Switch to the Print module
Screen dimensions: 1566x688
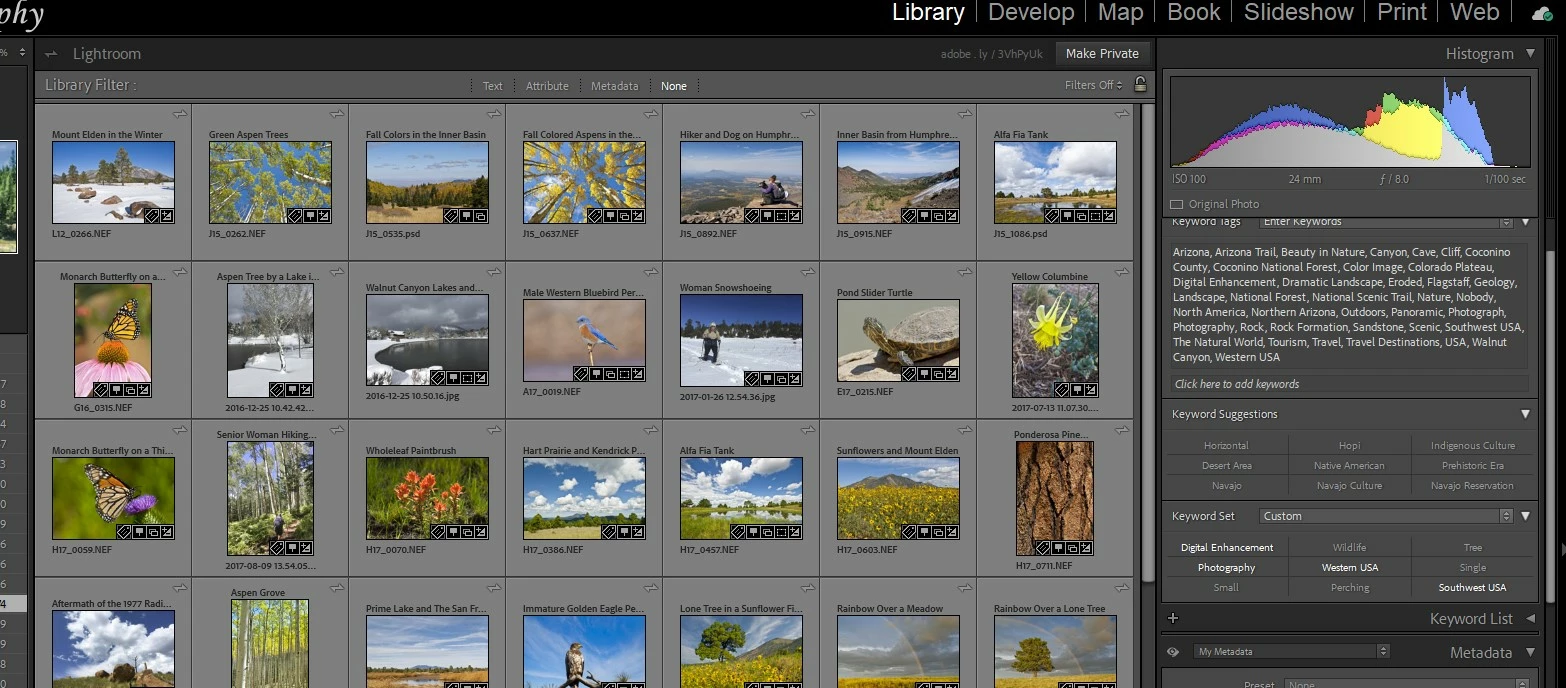click(x=1402, y=12)
